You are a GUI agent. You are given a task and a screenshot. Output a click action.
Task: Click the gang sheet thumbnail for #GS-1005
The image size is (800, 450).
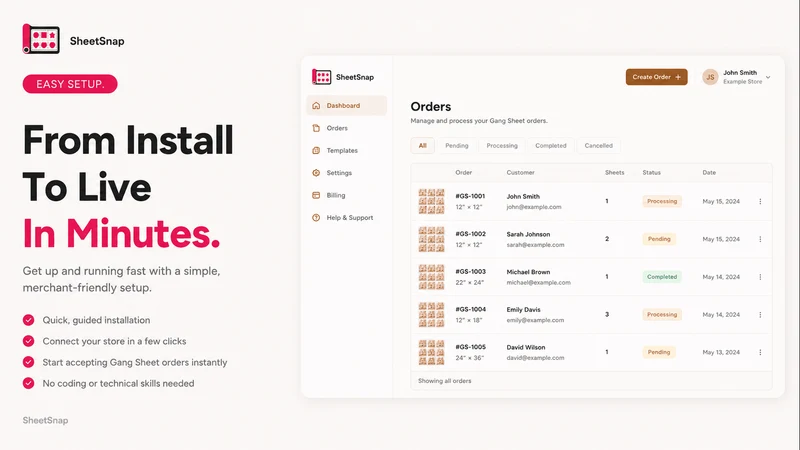[x=431, y=353]
